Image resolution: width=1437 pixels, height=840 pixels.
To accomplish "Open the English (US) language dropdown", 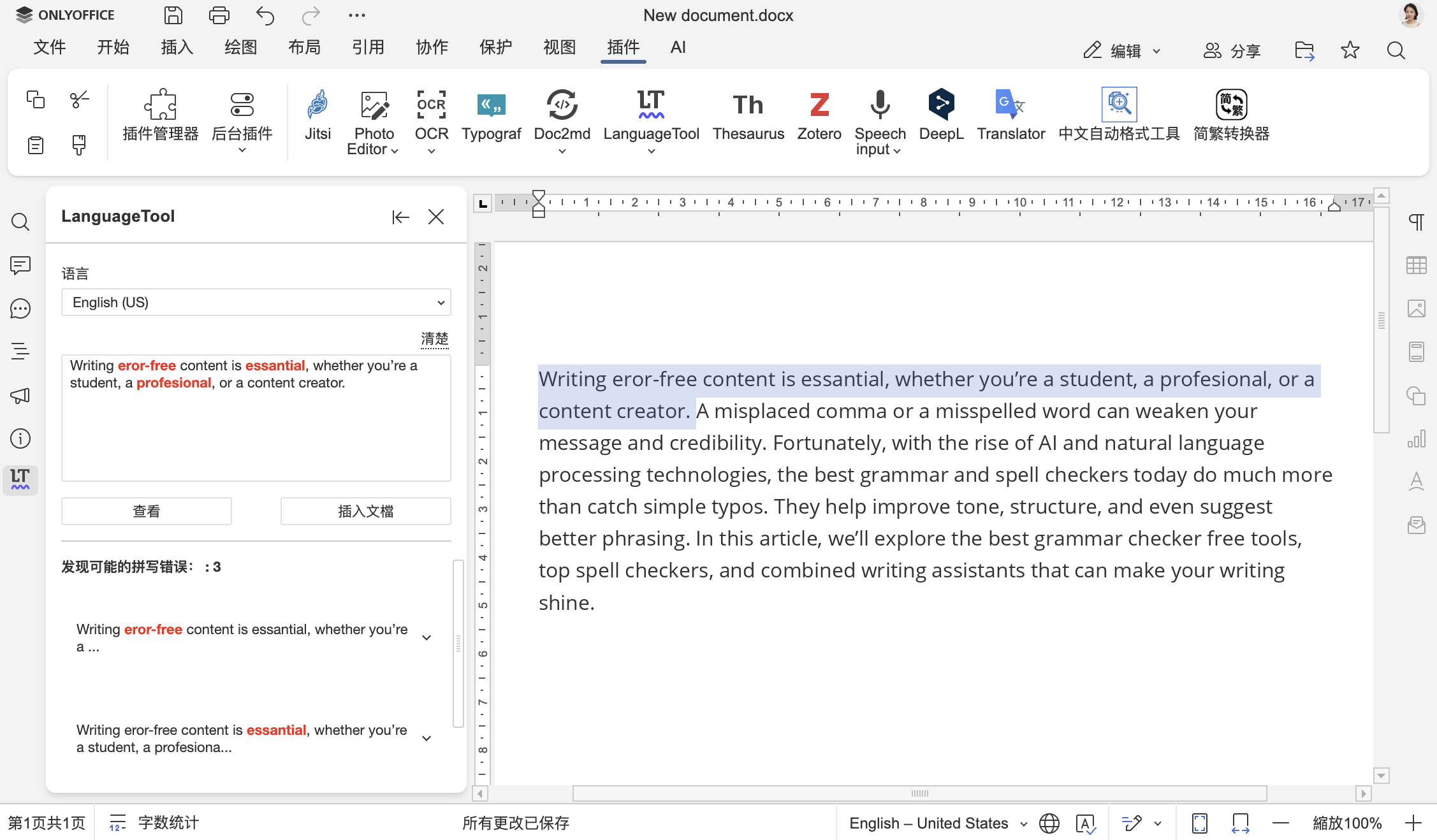I will [256, 302].
